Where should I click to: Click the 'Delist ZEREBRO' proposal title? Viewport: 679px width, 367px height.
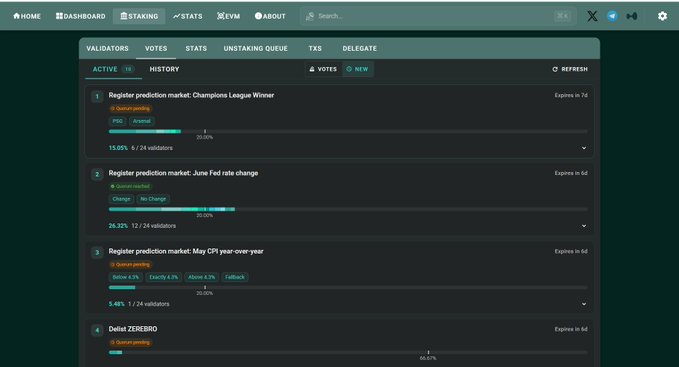[133, 329]
